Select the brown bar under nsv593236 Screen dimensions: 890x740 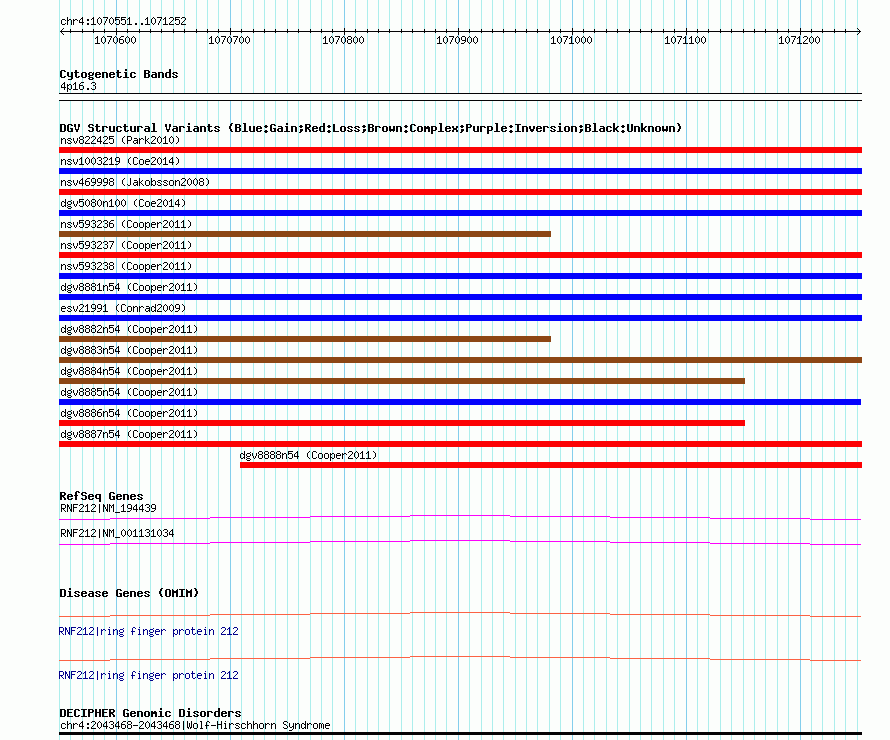point(305,234)
